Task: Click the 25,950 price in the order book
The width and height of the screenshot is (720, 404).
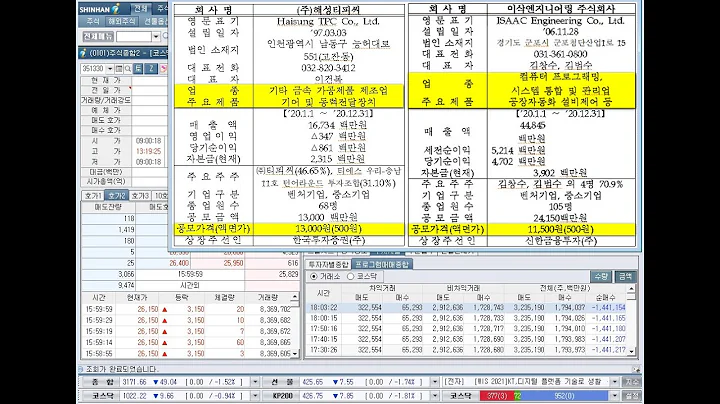Action: click(233, 264)
